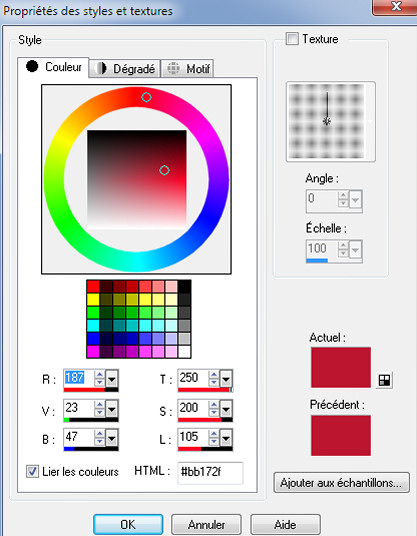417x536 pixels.
Task: Click the texture preview thumbnail
Action: pos(326,121)
